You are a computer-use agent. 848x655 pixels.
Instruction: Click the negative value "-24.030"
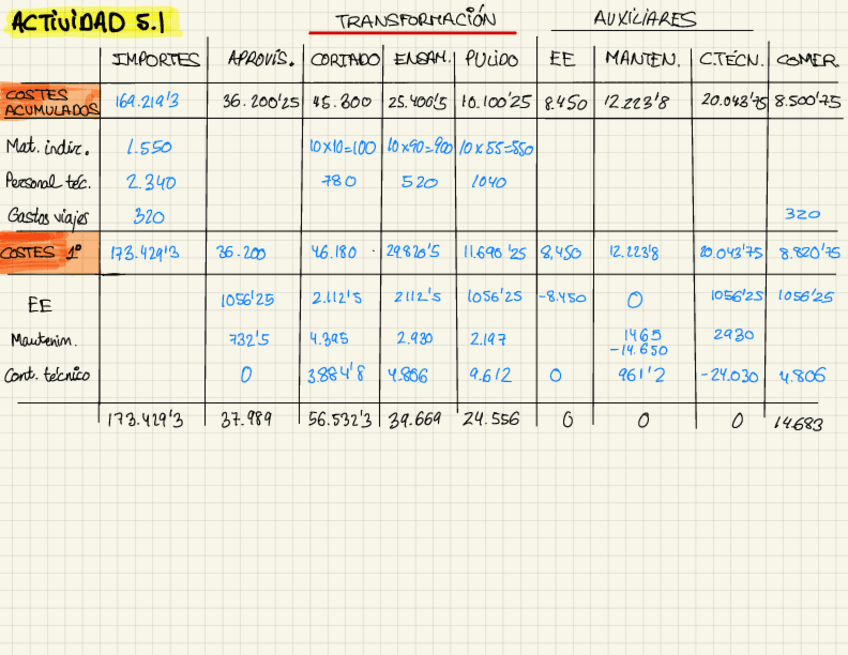(x=729, y=375)
